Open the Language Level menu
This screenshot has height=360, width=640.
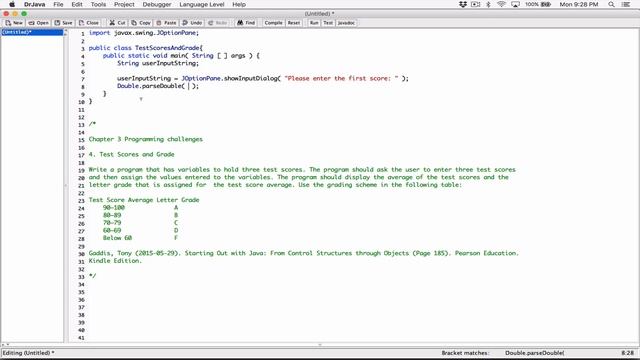[202, 4]
